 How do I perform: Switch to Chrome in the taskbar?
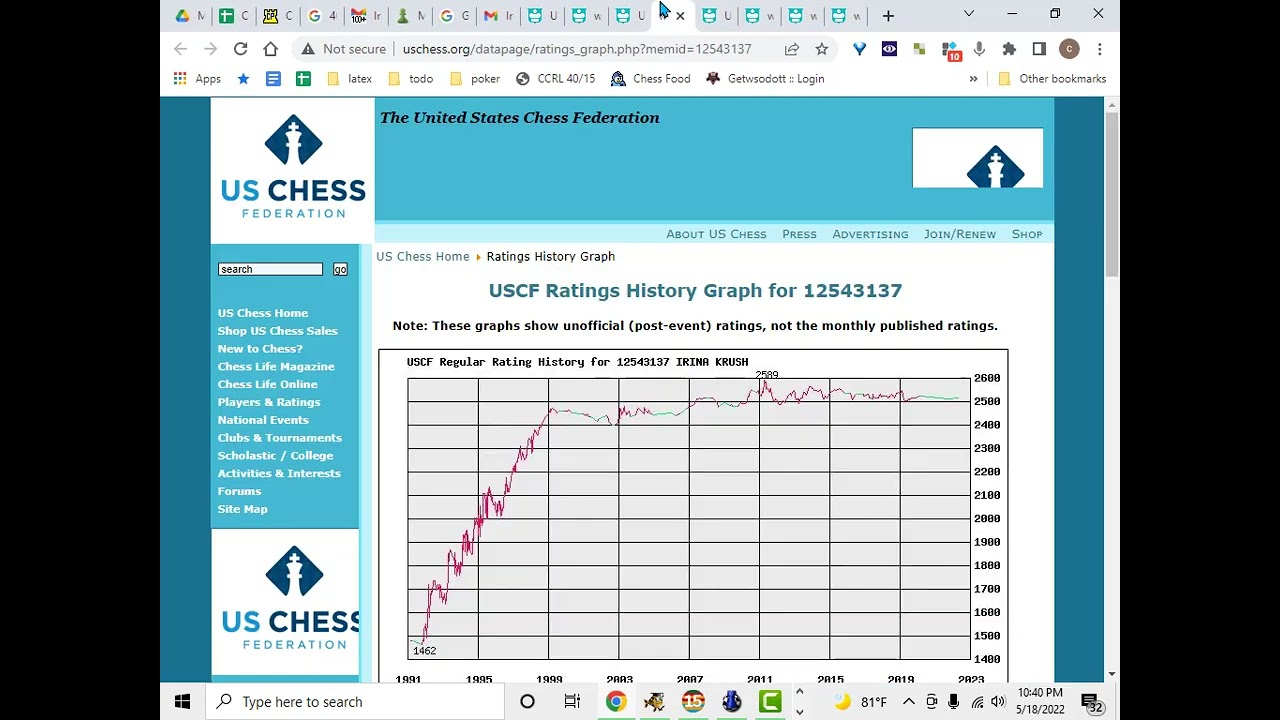615,702
